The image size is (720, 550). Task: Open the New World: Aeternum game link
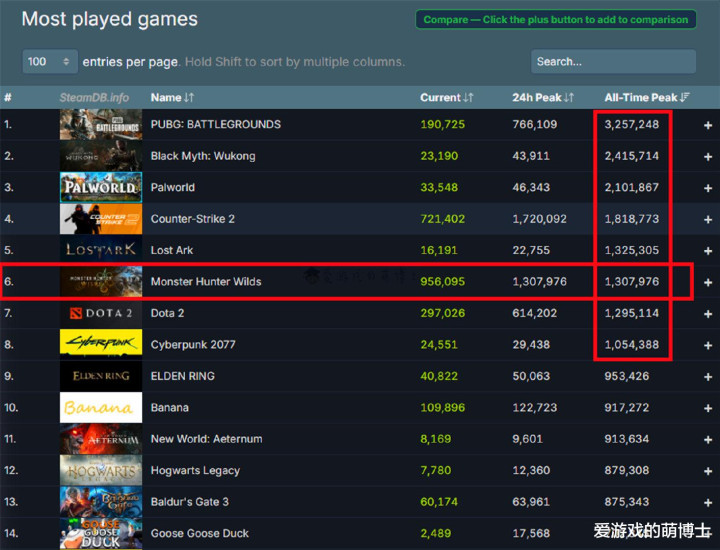[206, 439]
